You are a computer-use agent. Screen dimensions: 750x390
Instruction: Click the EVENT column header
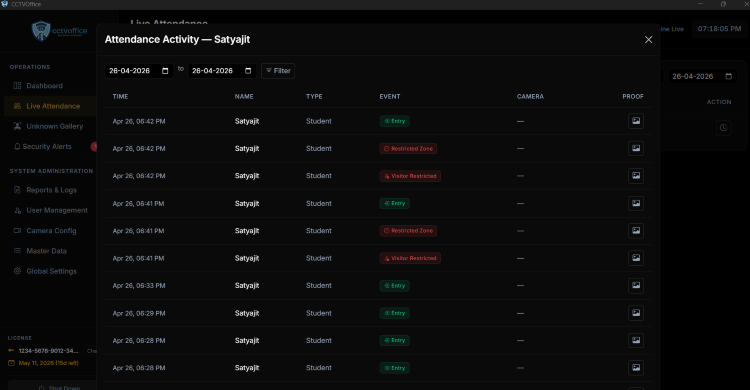click(390, 97)
